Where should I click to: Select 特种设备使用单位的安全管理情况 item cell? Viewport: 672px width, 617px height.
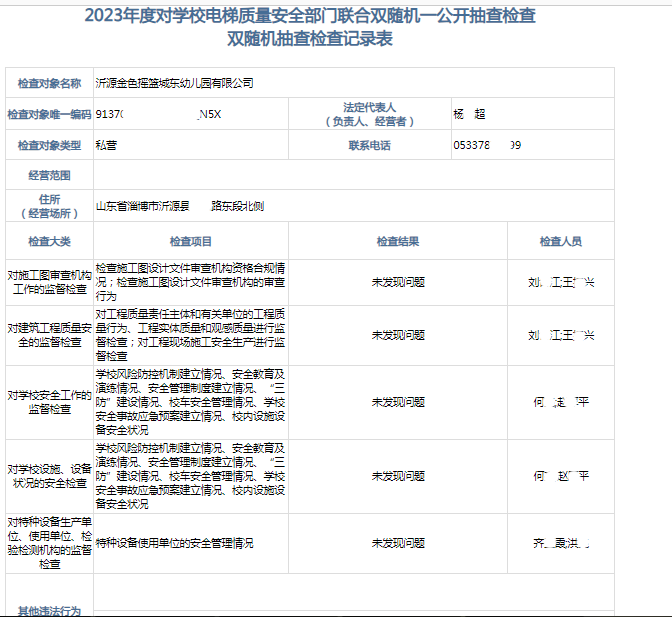(x=174, y=543)
